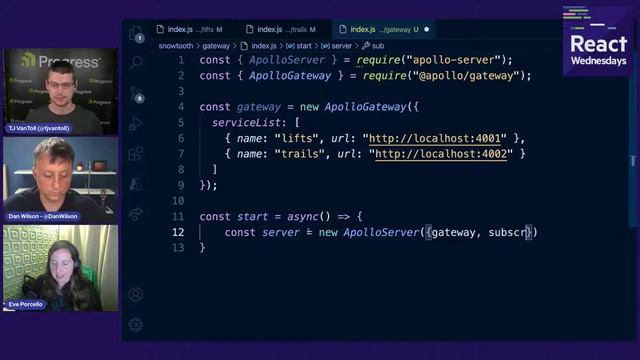Click subscr text on line 12
This screenshot has height=360, width=640.
point(507,232)
